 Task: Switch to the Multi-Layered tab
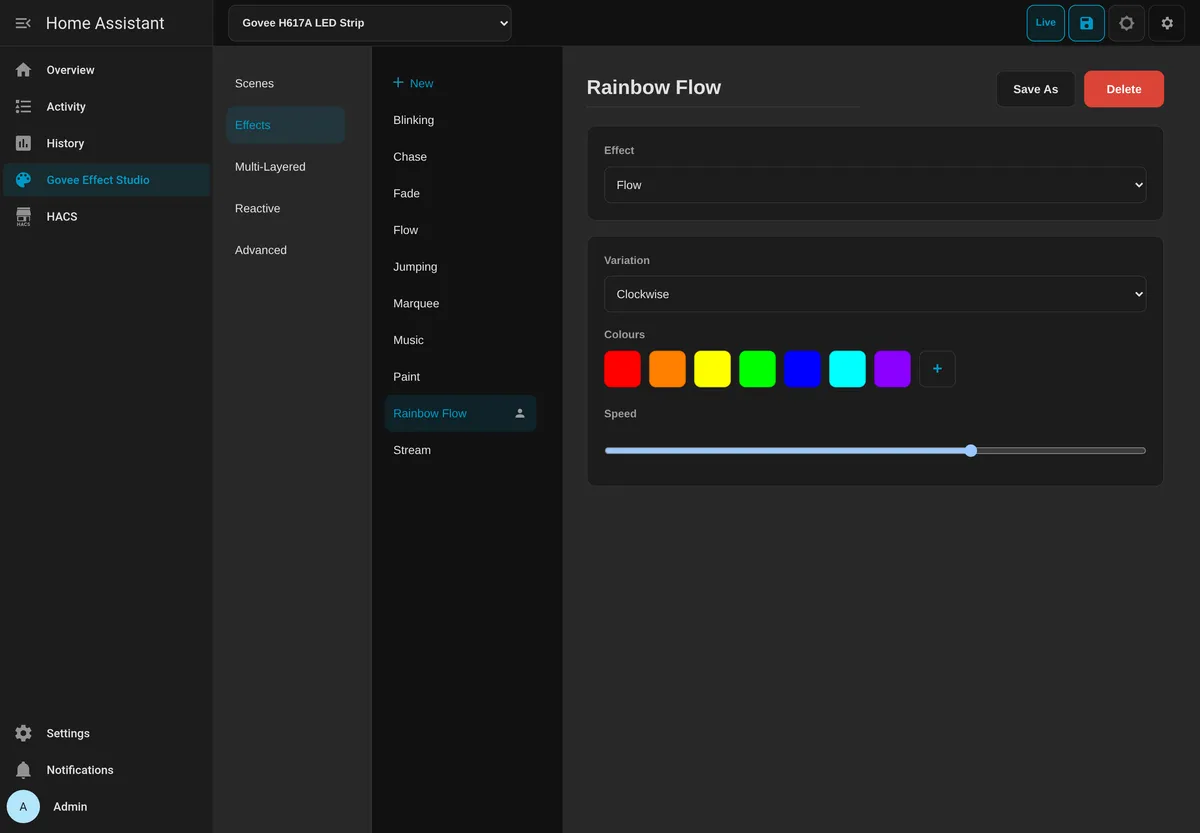pos(286,167)
